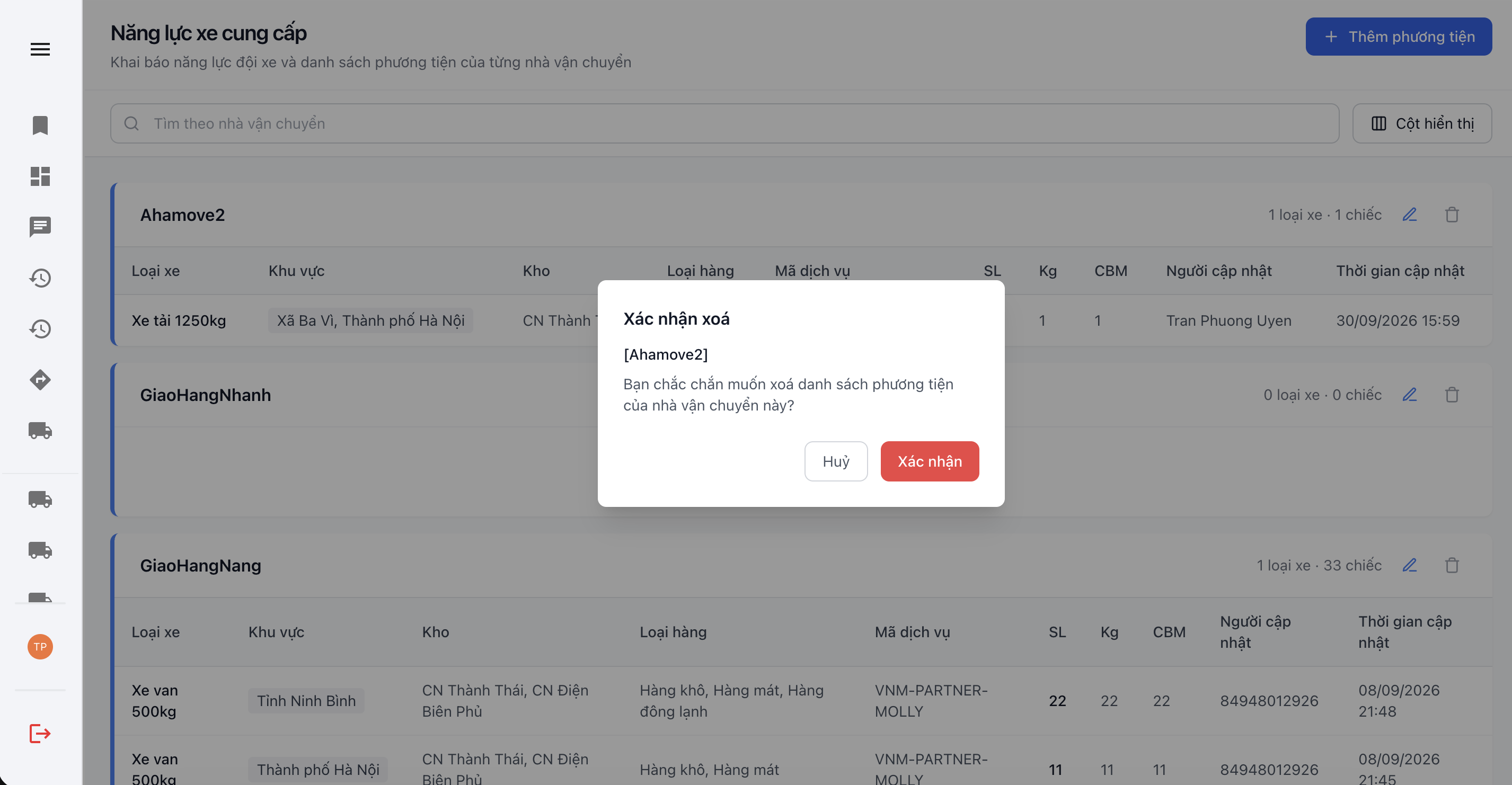1512x785 pixels.
Task: Click Hàng khô, Hàng mát cell
Action: pyautogui.click(x=709, y=769)
